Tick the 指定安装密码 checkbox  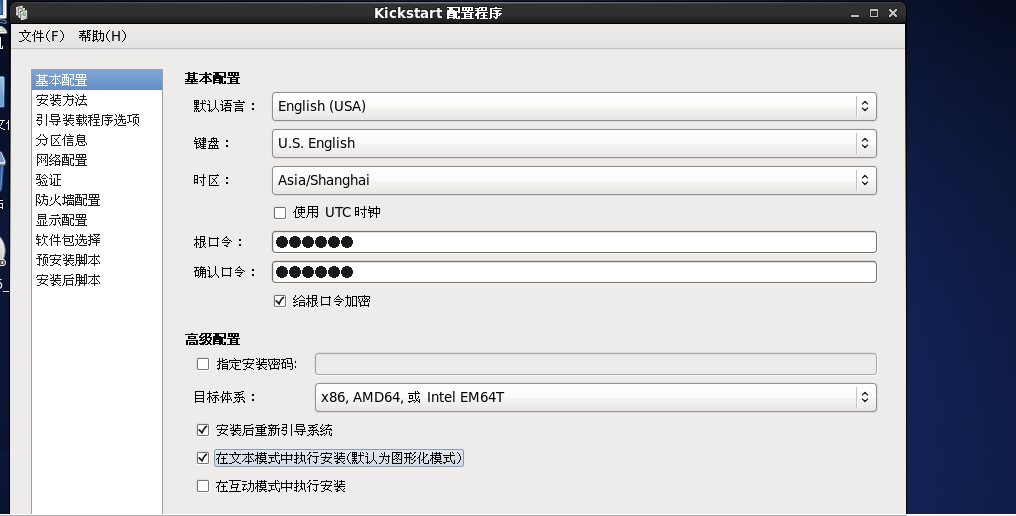pyautogui.click(x=204, y=364)
